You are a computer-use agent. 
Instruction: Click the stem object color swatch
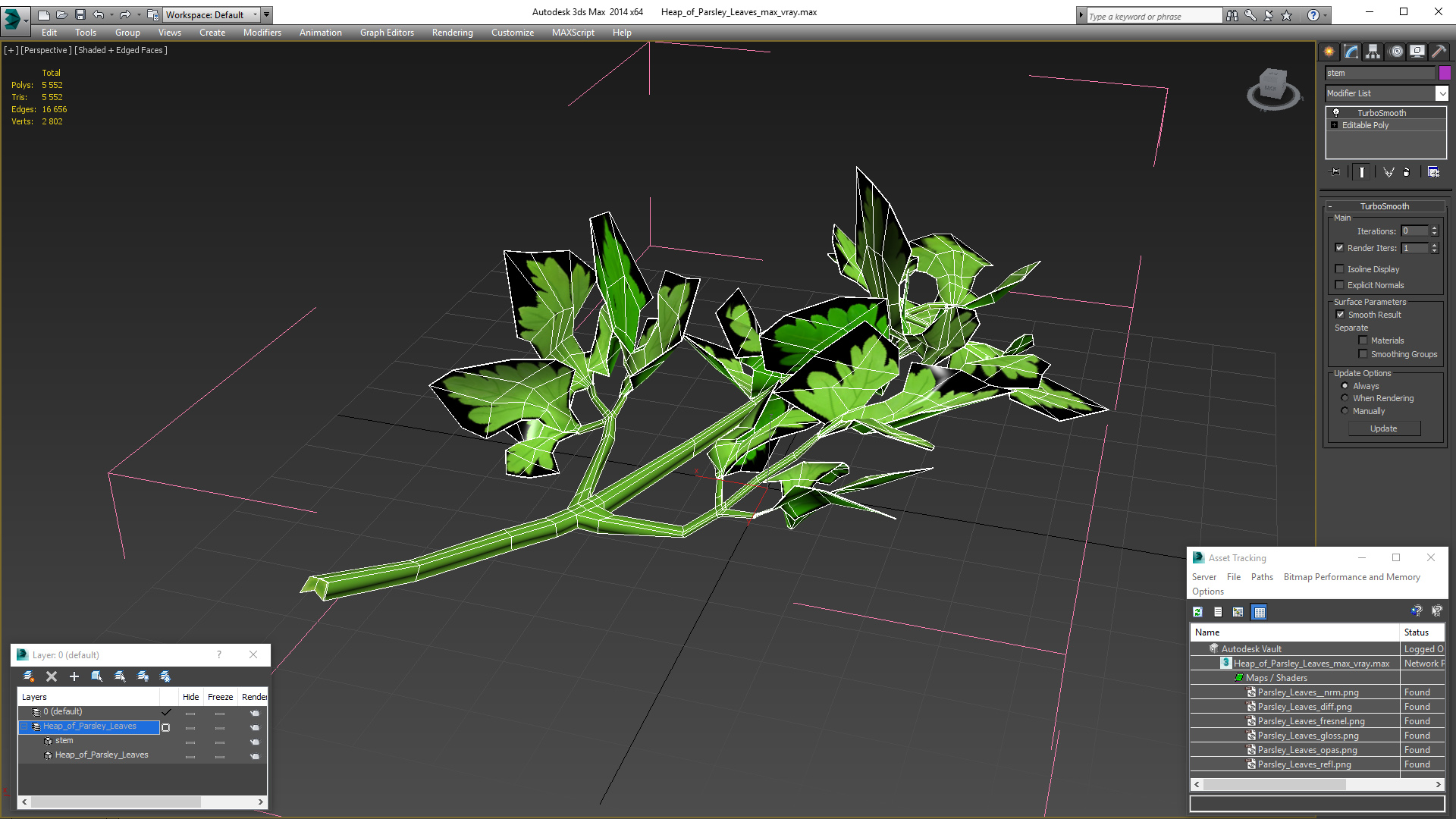click(x=1445, y=73)
